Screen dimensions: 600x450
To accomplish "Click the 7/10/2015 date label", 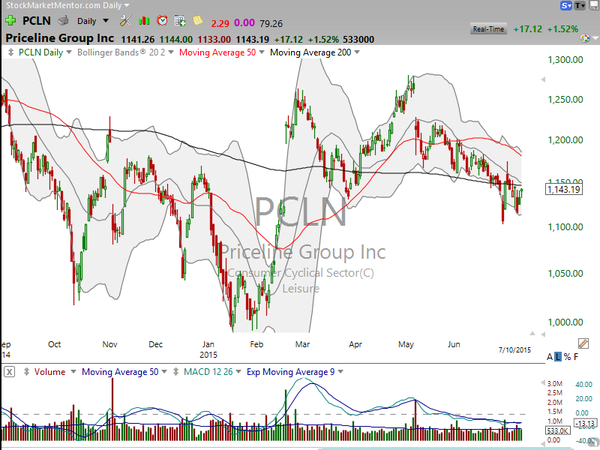I will tap(514, 350).
